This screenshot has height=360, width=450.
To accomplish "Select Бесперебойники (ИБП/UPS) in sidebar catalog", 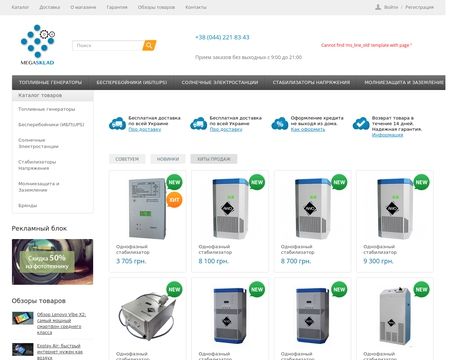I will tap(51, 124).
